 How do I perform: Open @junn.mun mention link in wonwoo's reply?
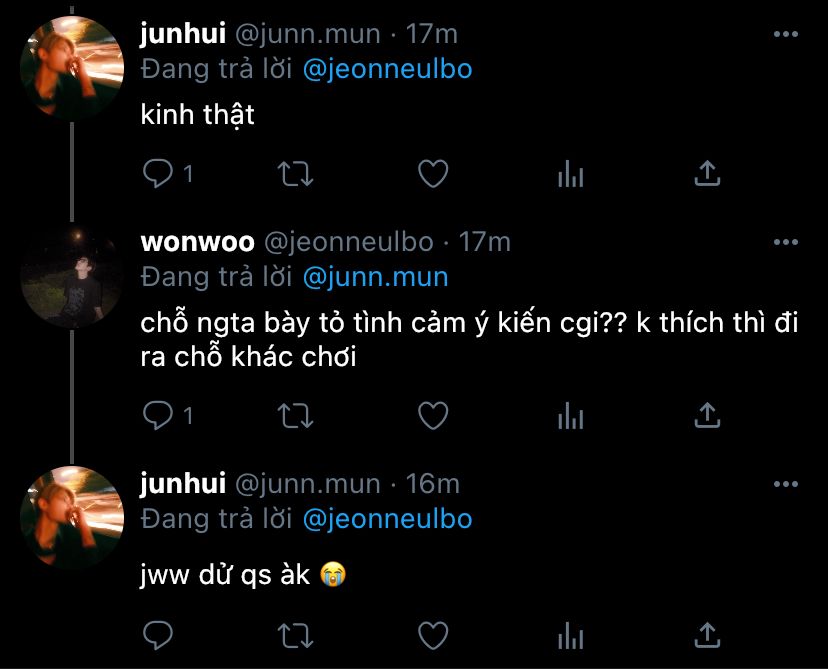(x=375, y=276)
